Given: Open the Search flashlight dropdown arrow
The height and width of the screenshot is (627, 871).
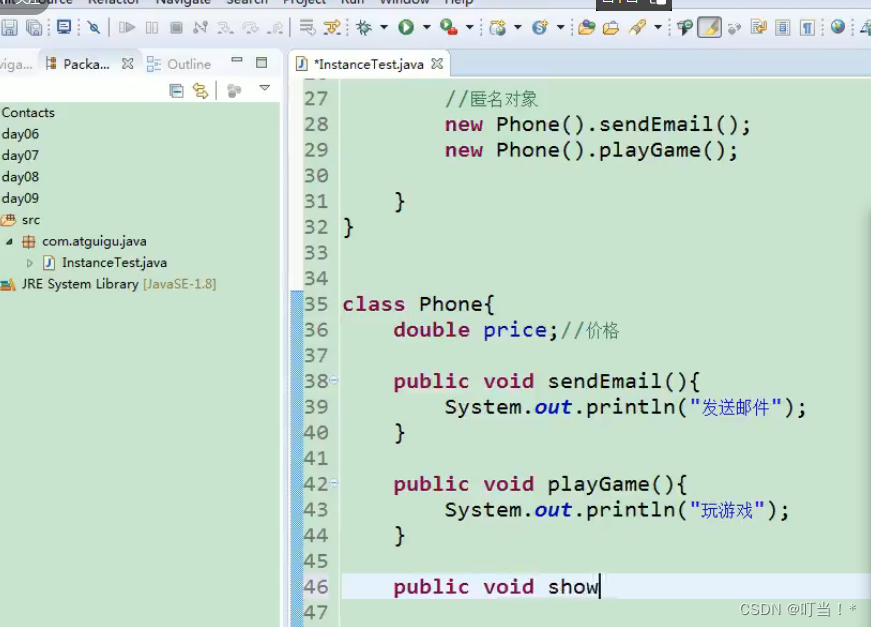Looking at the screenshot, I should (x=658, y=27).
